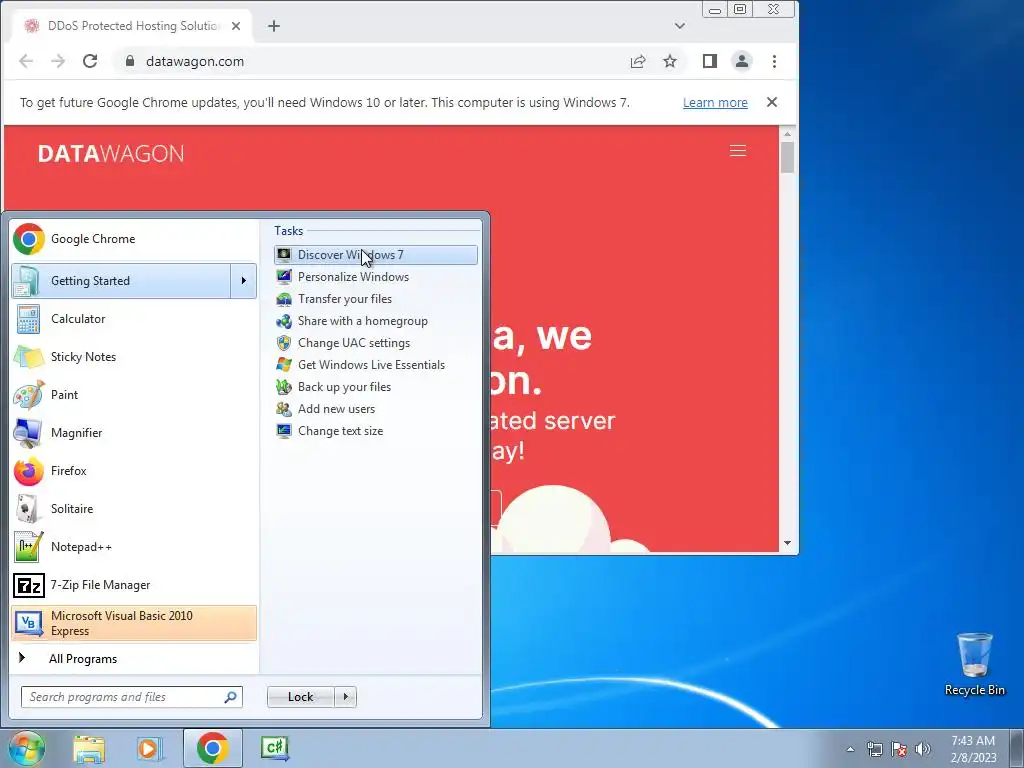Choose Back up your files task

[x=376, y=387]
